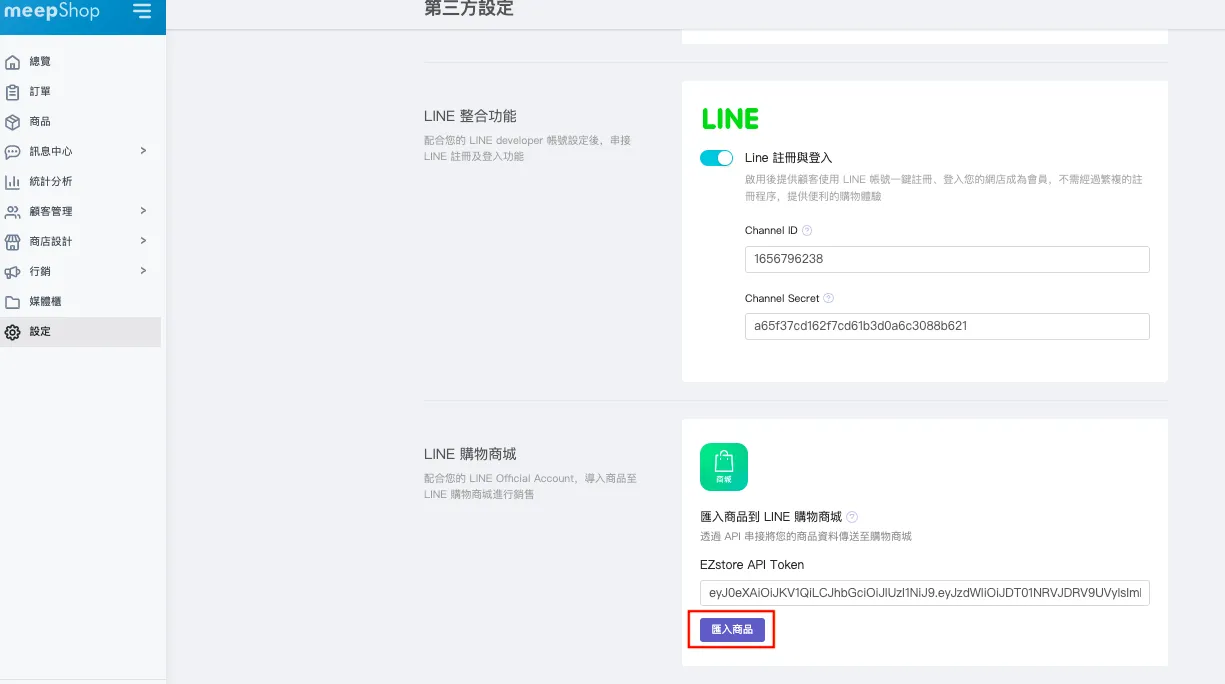This screenshot has width=1225, height=684.
Task: Click the 總覽 home icon
Action: (x=13, y=62)
